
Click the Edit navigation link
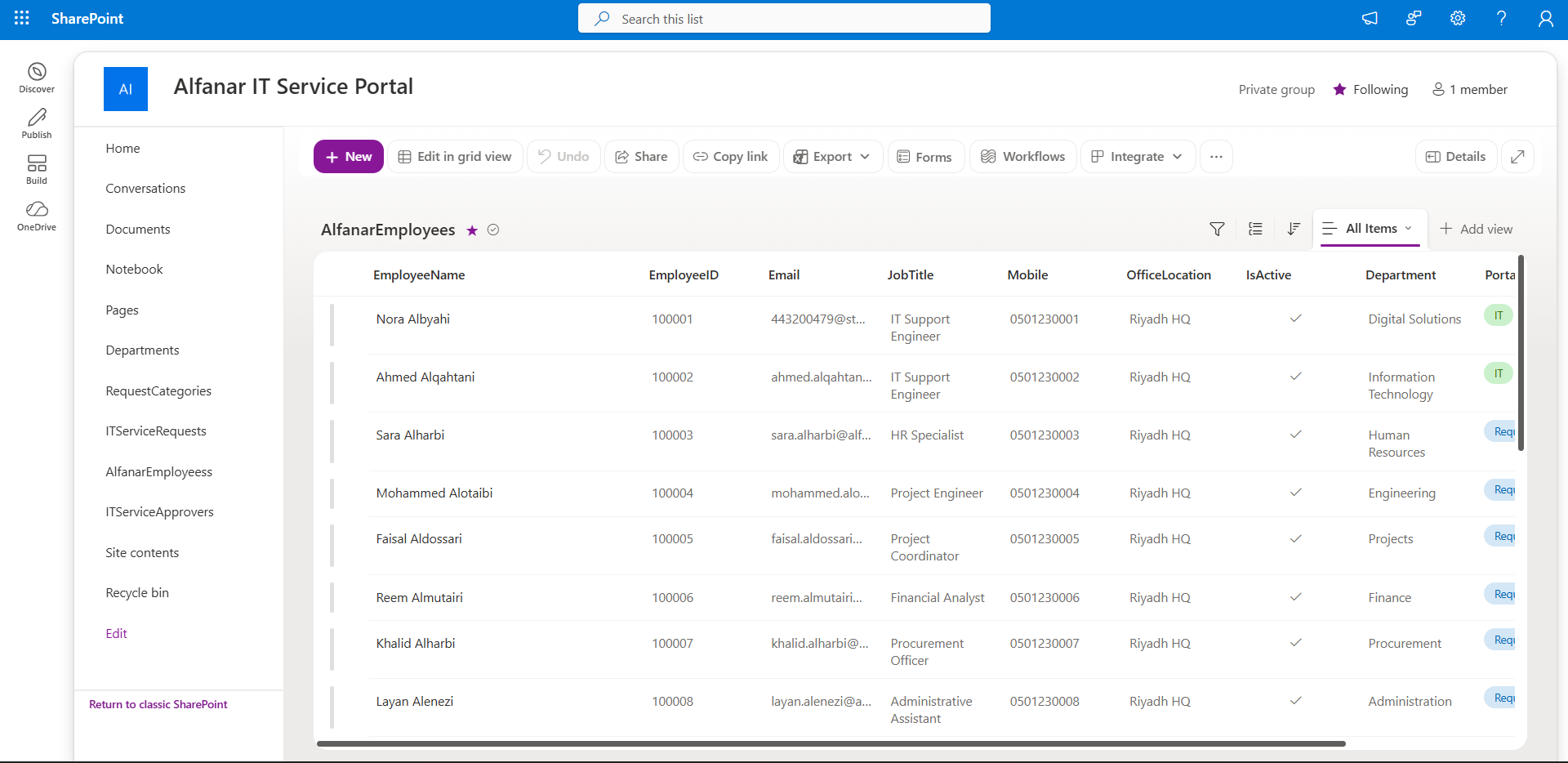pos(116,633)
